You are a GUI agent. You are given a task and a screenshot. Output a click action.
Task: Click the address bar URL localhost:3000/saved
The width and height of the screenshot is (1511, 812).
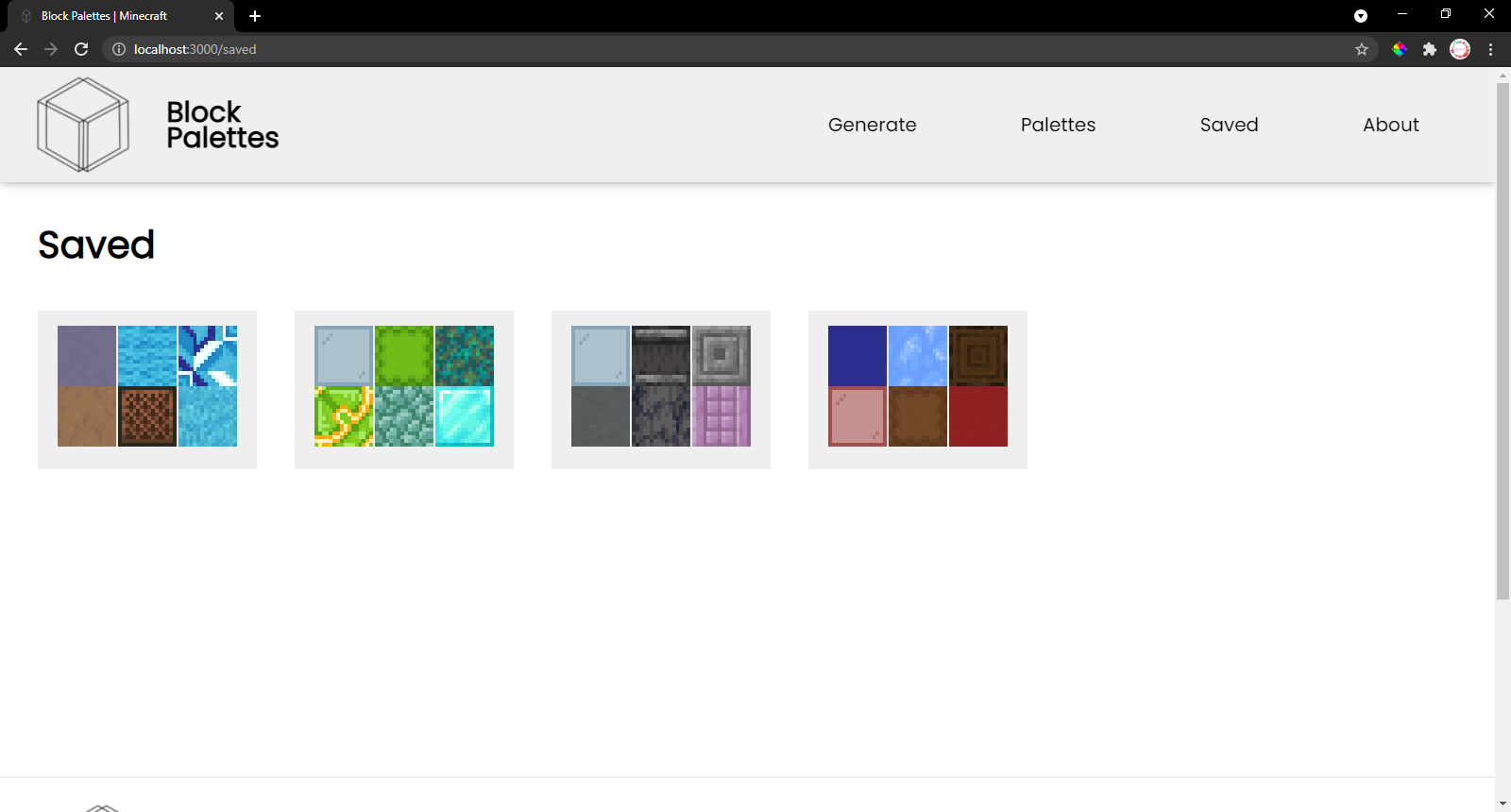(x=195, y=49)
